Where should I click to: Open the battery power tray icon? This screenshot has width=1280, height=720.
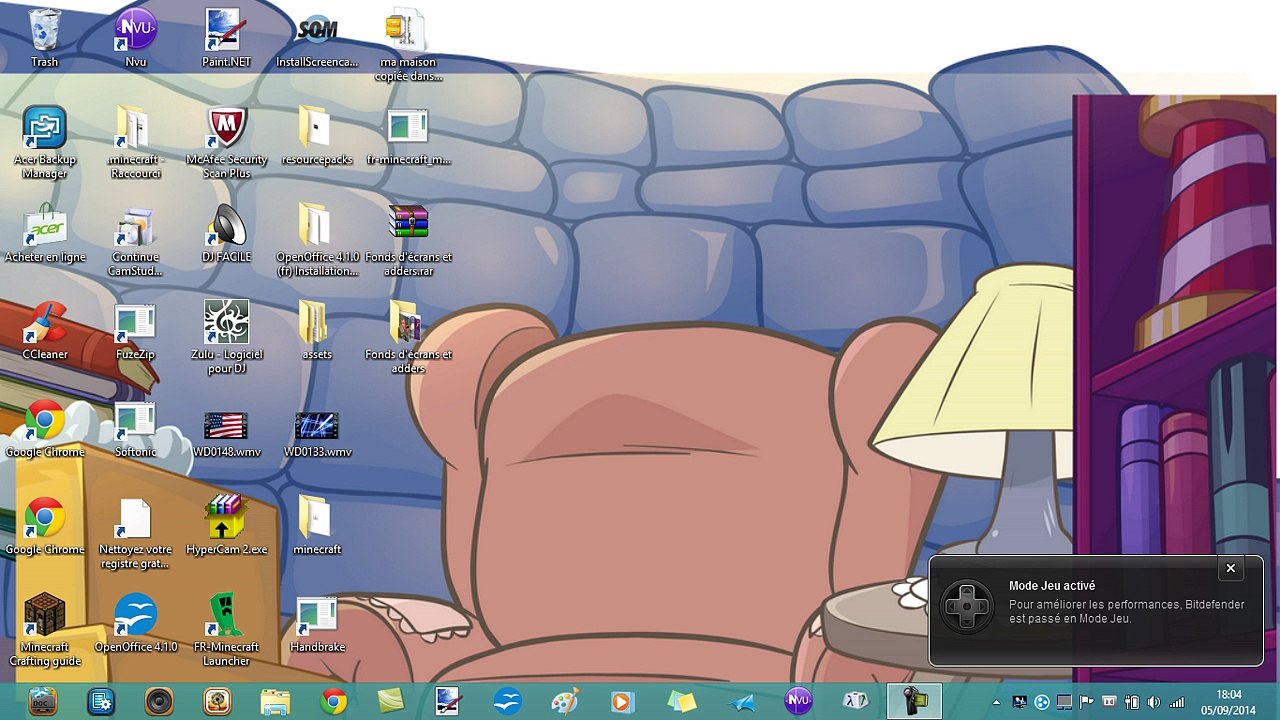[1132, 702]
